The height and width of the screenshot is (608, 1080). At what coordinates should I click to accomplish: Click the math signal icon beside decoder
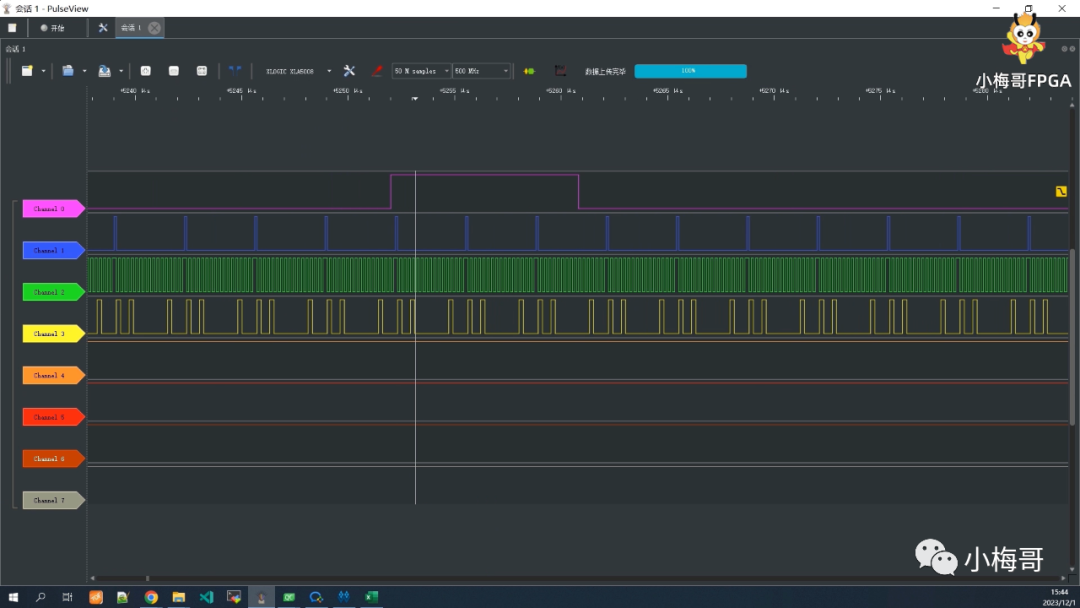point(560,71)
